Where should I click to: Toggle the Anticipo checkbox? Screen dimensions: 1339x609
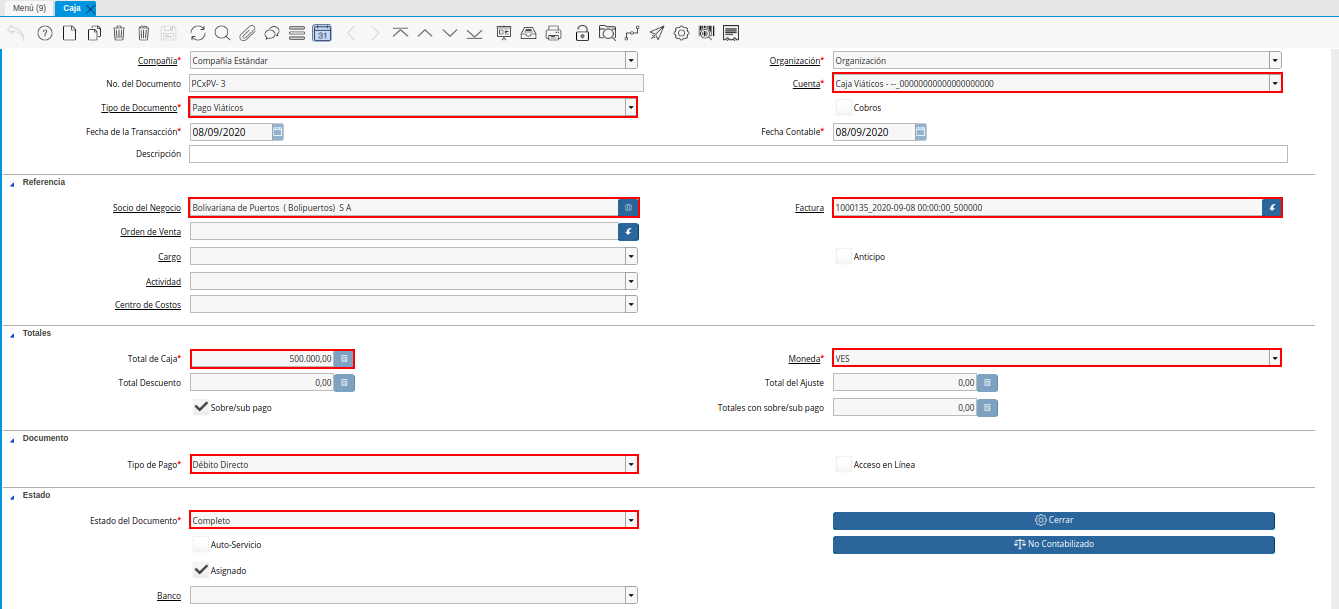click(x=844, y=256)
